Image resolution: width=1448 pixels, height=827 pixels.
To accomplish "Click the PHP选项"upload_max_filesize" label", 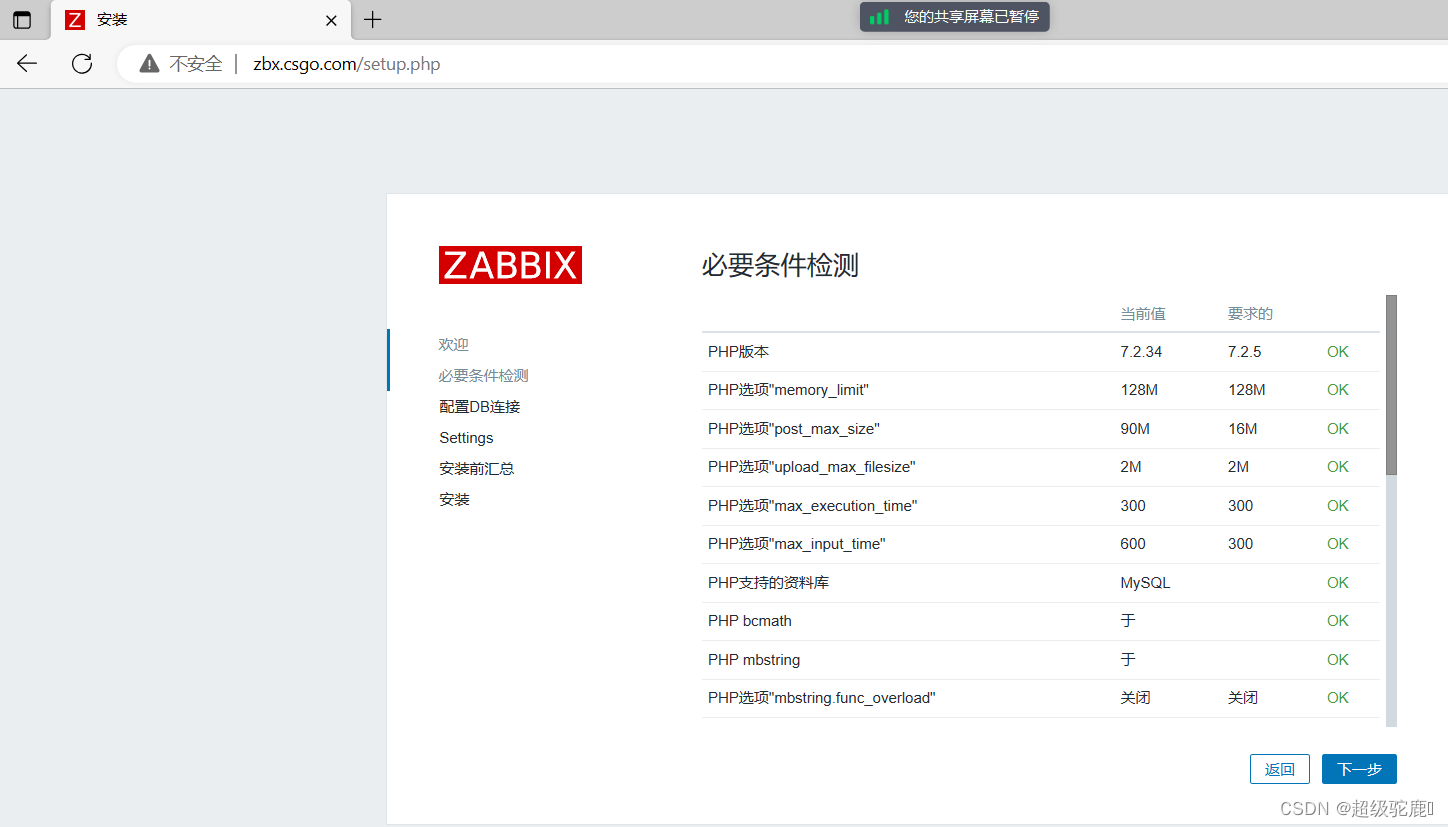I will [812, 467].
